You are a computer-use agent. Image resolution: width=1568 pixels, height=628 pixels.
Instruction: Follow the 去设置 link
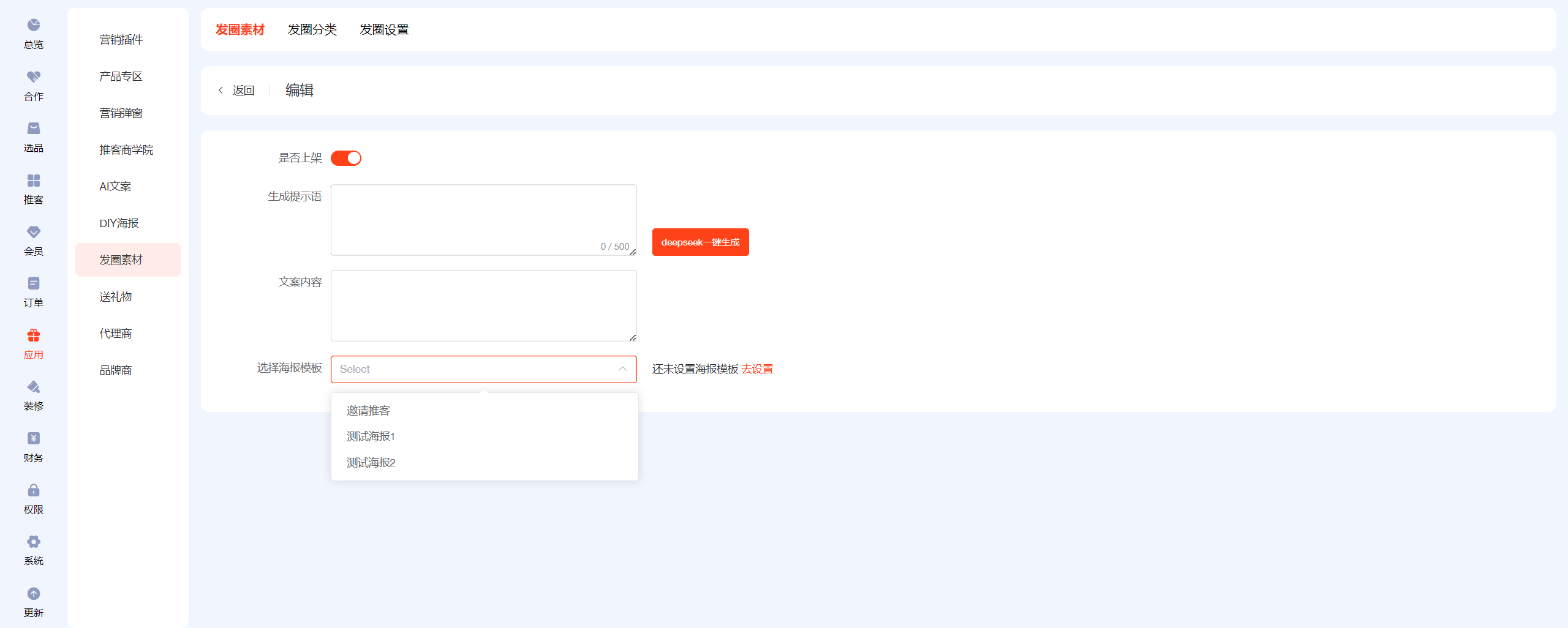pos(757,369)
